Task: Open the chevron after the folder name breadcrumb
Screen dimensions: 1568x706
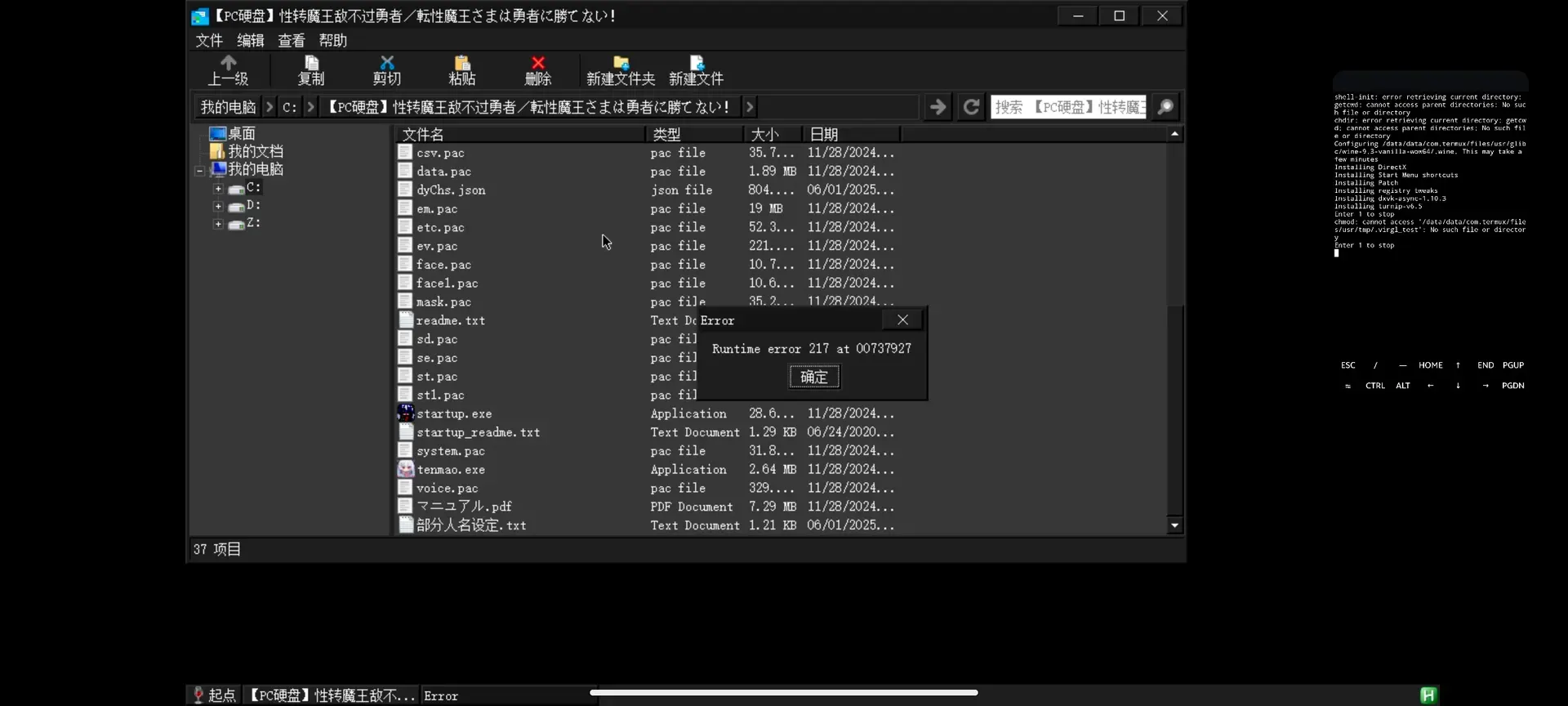Action: click(749, 107)
